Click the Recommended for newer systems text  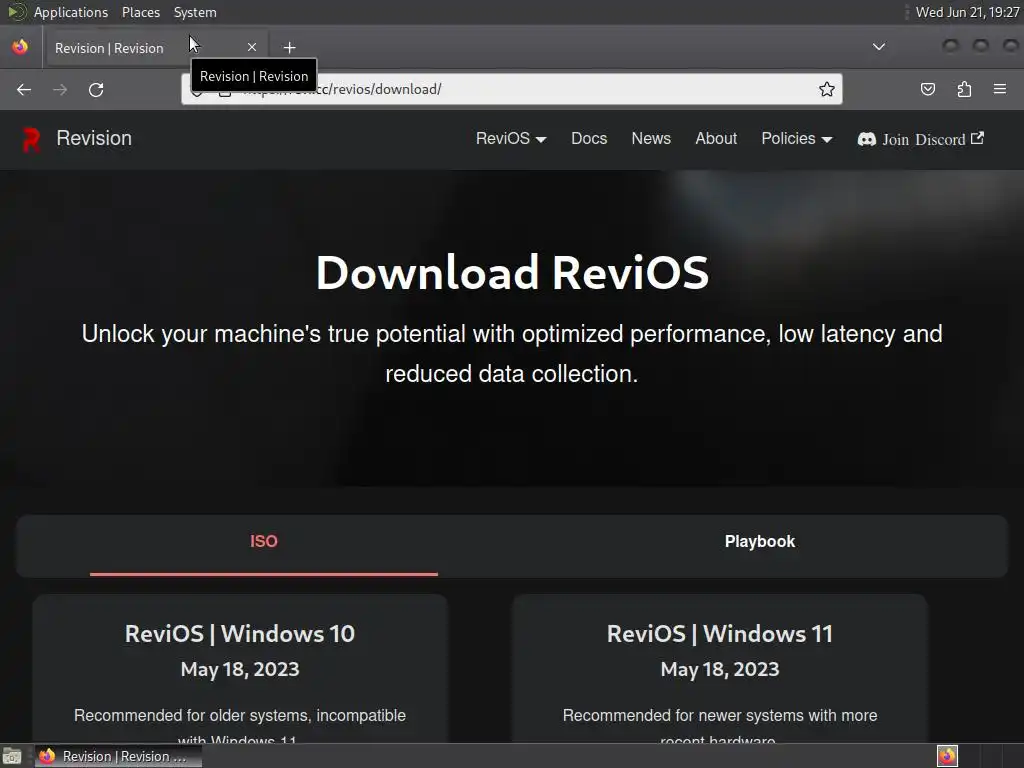click(720, 728)
